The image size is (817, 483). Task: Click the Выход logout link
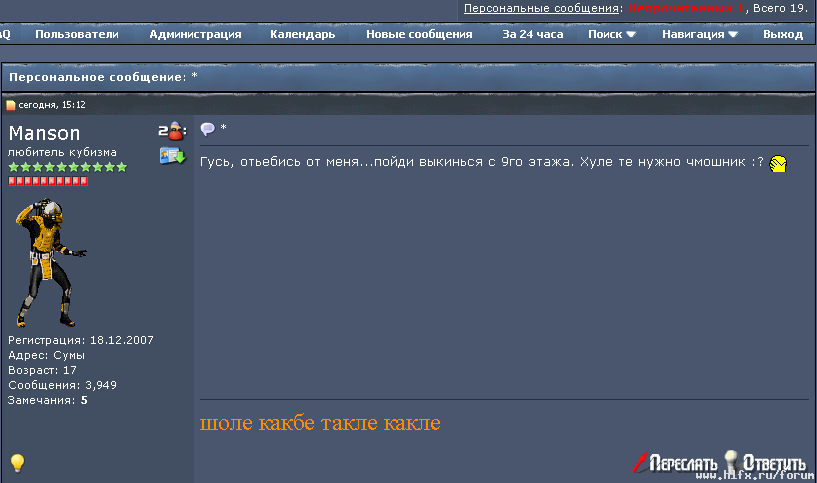point(782,34)
